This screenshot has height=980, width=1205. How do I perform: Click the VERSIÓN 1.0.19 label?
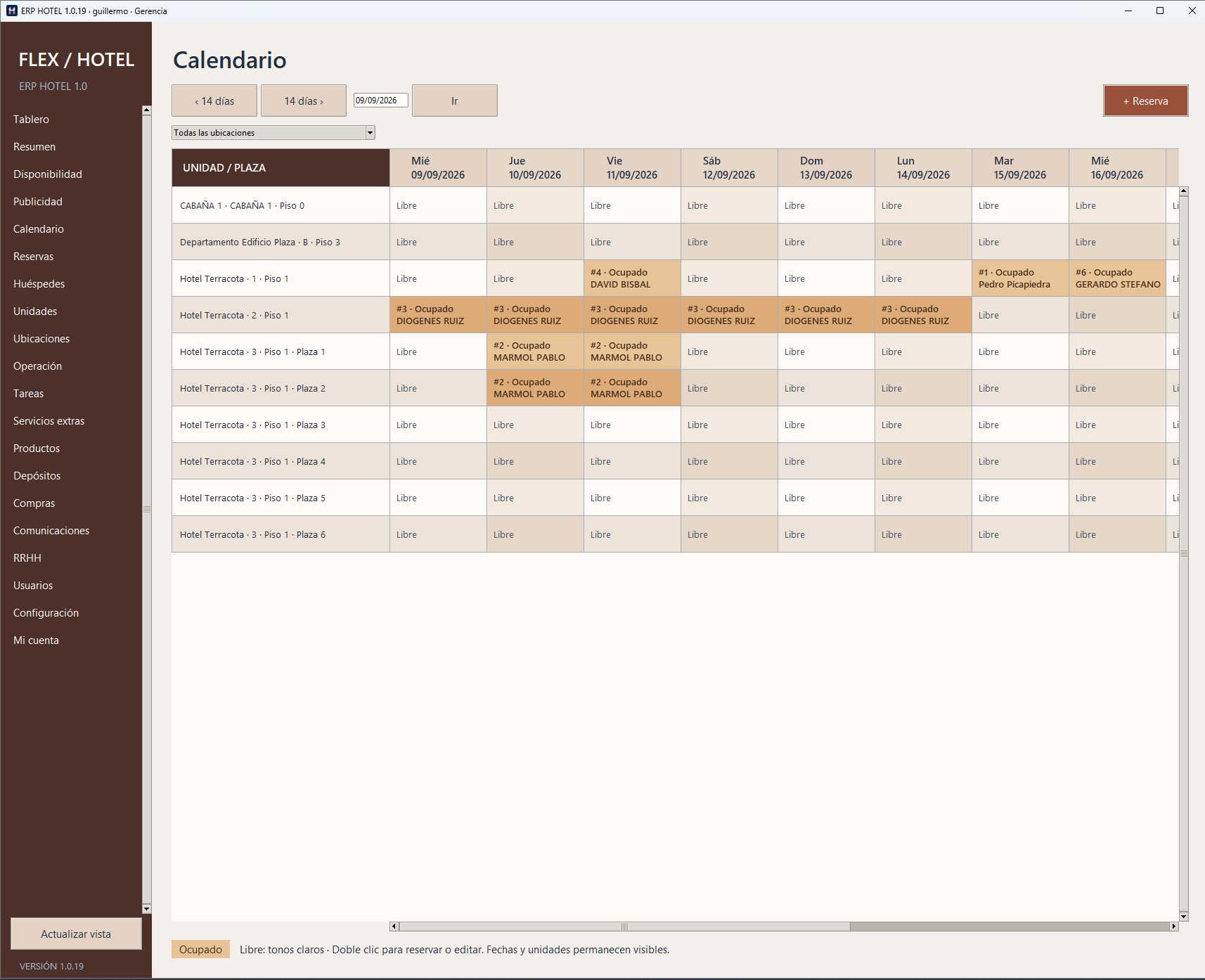click(x=51, y=967)
